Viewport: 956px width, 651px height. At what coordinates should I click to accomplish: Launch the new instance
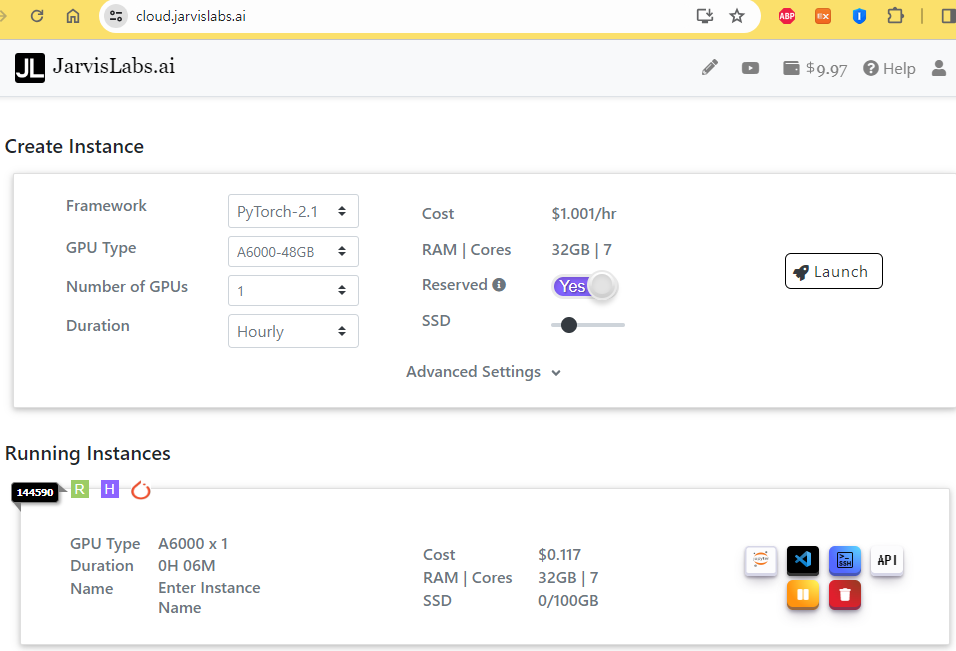[x=833, y=271]
